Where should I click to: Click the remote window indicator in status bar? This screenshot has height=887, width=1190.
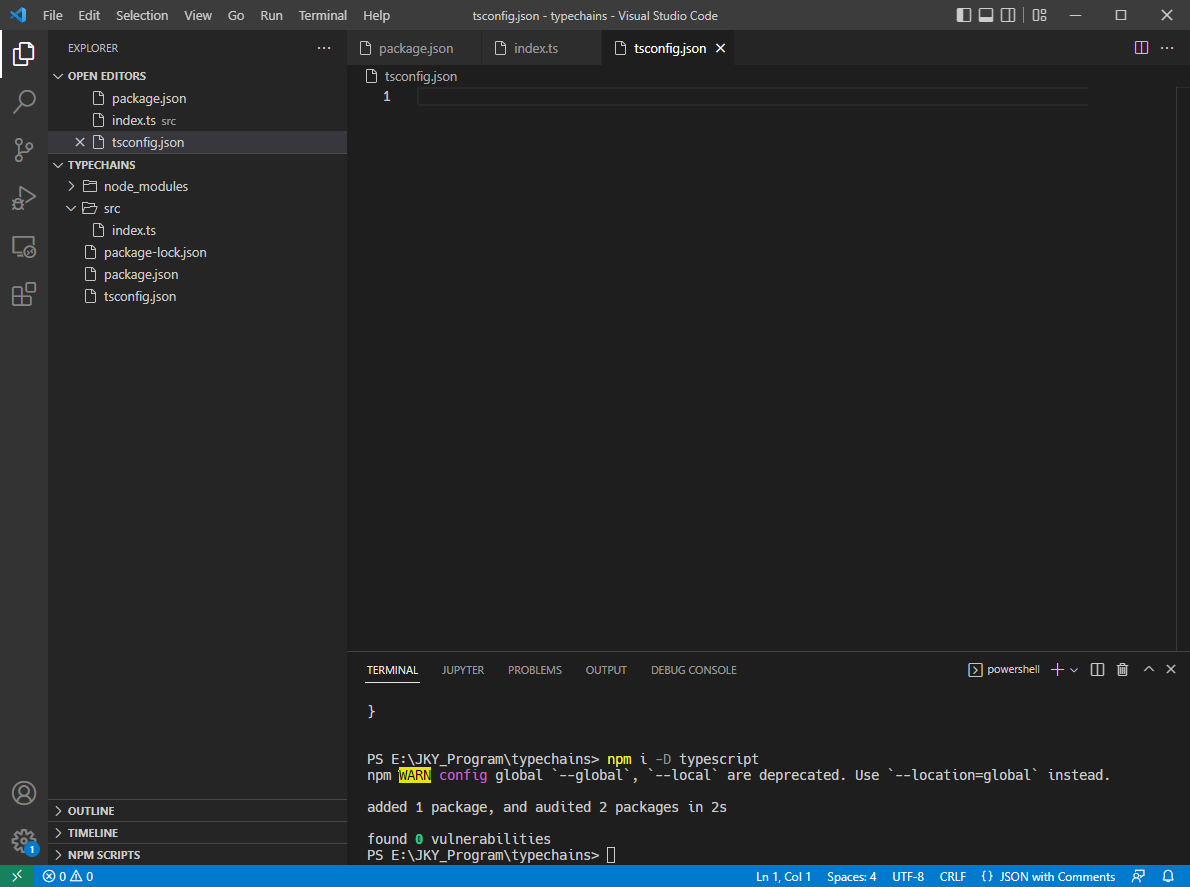[17, 876]
